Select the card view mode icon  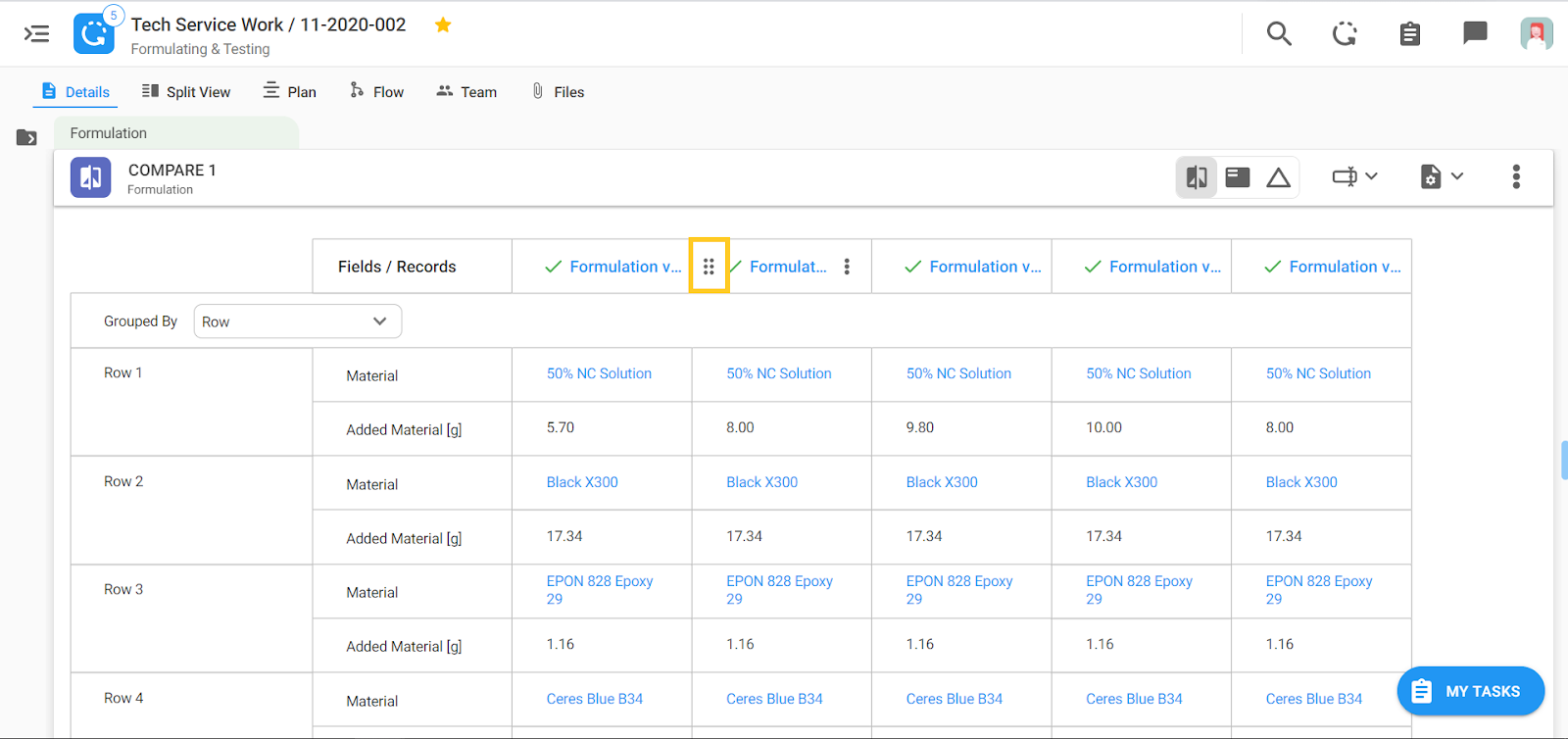tap(1238, 177)
